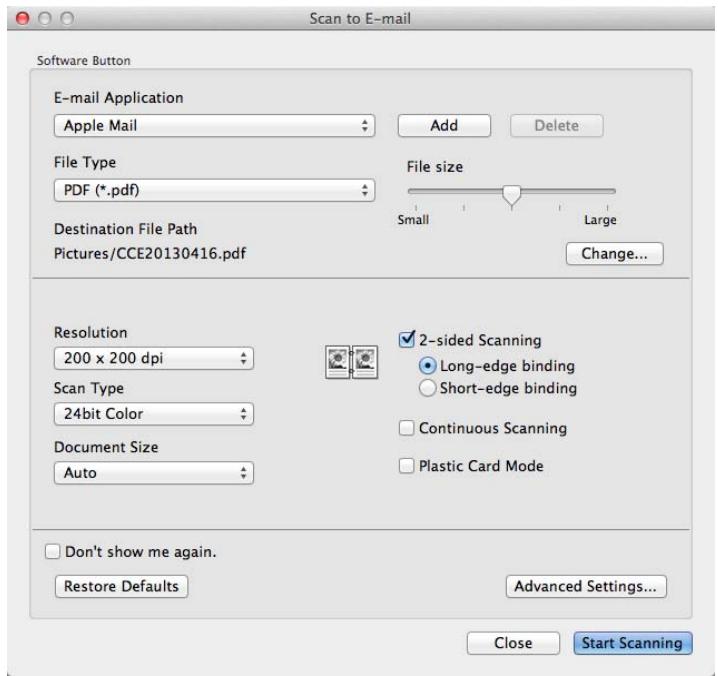Open the E-mail Application dropdown showing Apple Mail
The width and height of the screenshot is (718, 676).
[214, 126]
